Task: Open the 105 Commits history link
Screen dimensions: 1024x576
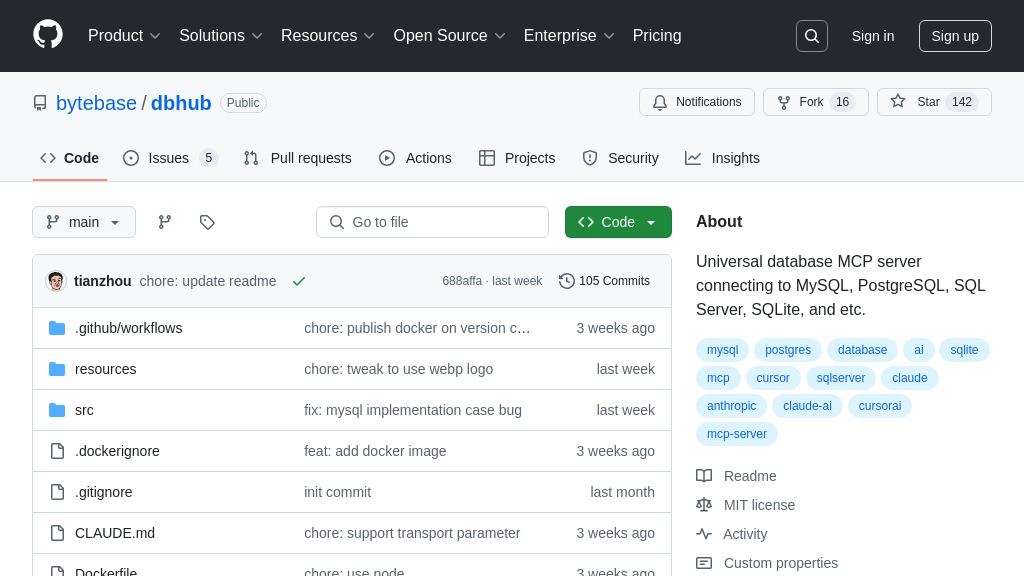Action: pyautogui.click(x=605, y=281)
